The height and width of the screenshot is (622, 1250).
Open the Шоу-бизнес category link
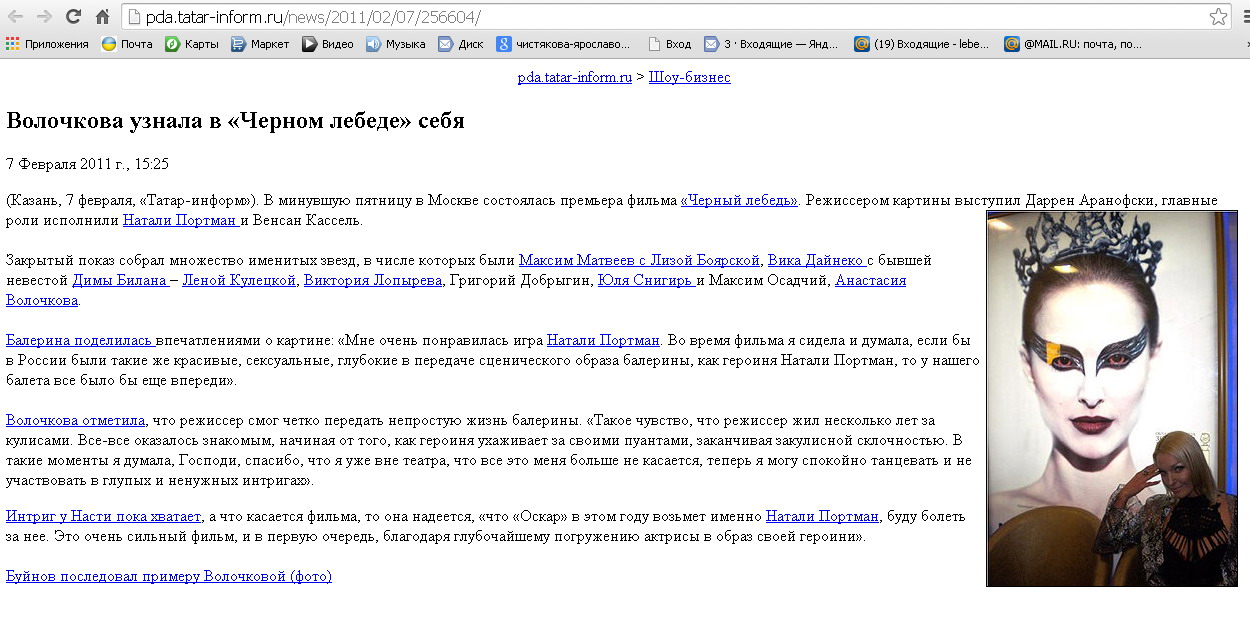click(x=689, y=77)
